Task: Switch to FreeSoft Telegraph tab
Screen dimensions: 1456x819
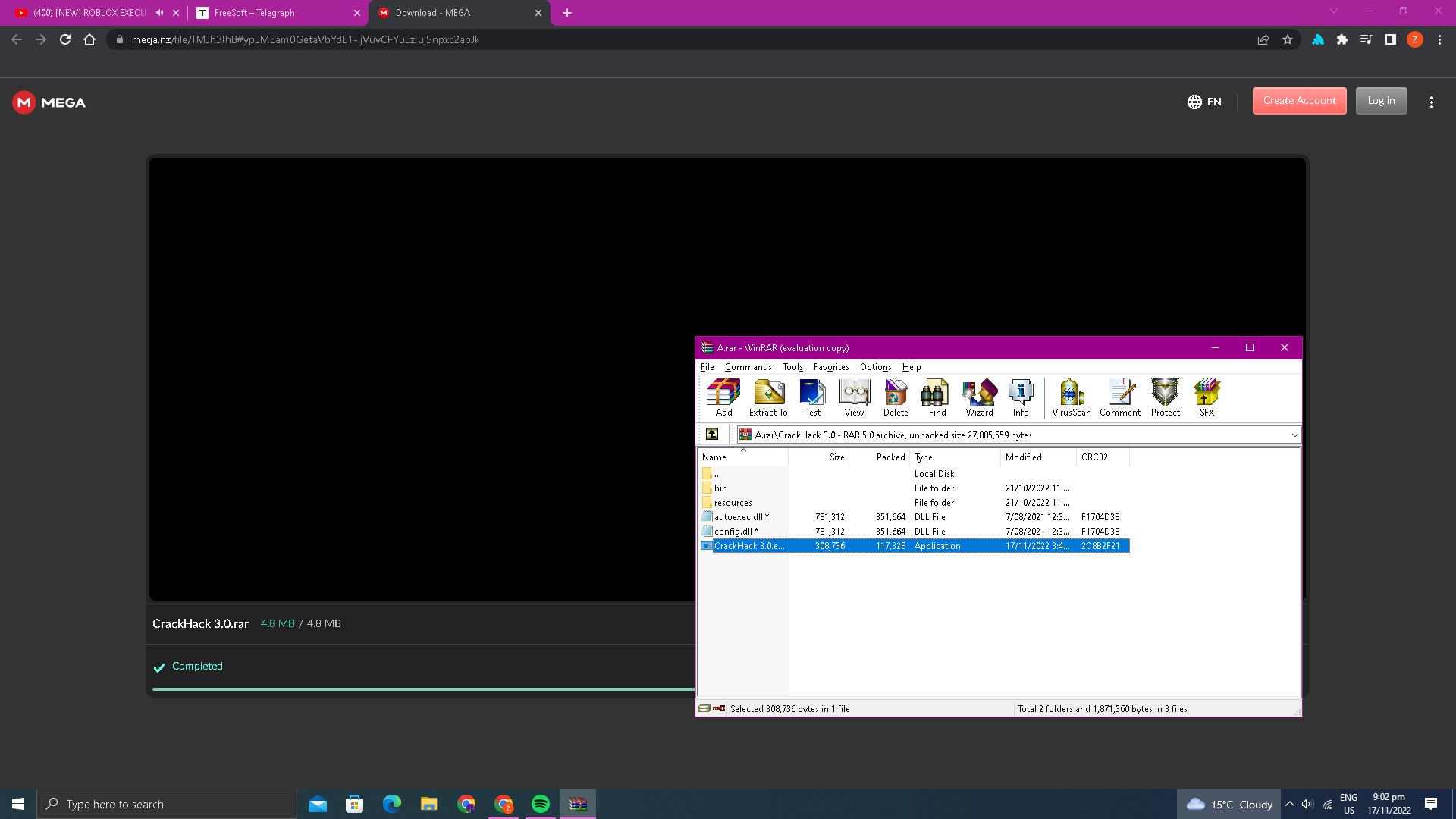Action: click(277, 13)
